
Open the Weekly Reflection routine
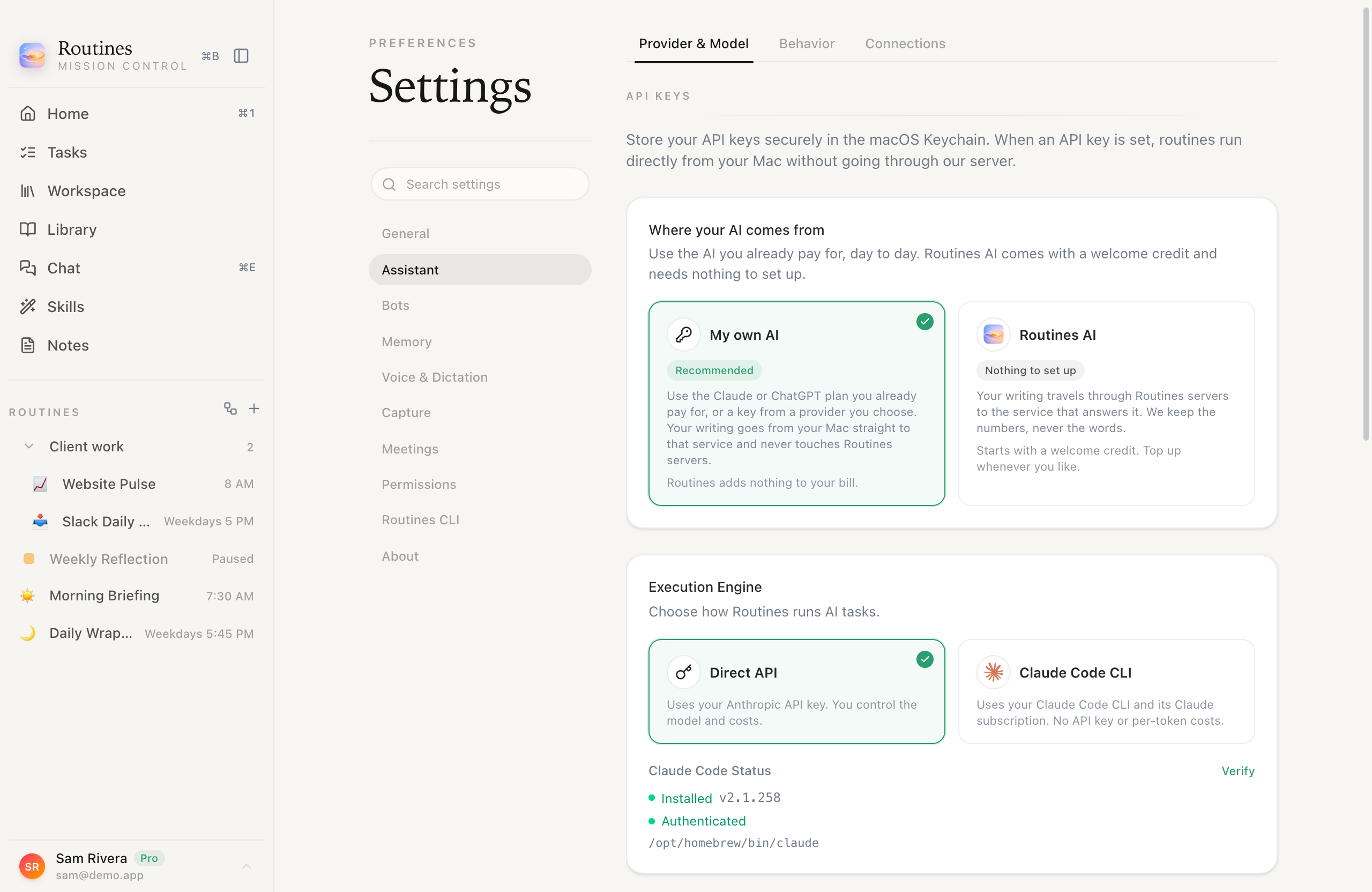pyautogui.click(x=137, y=559)
